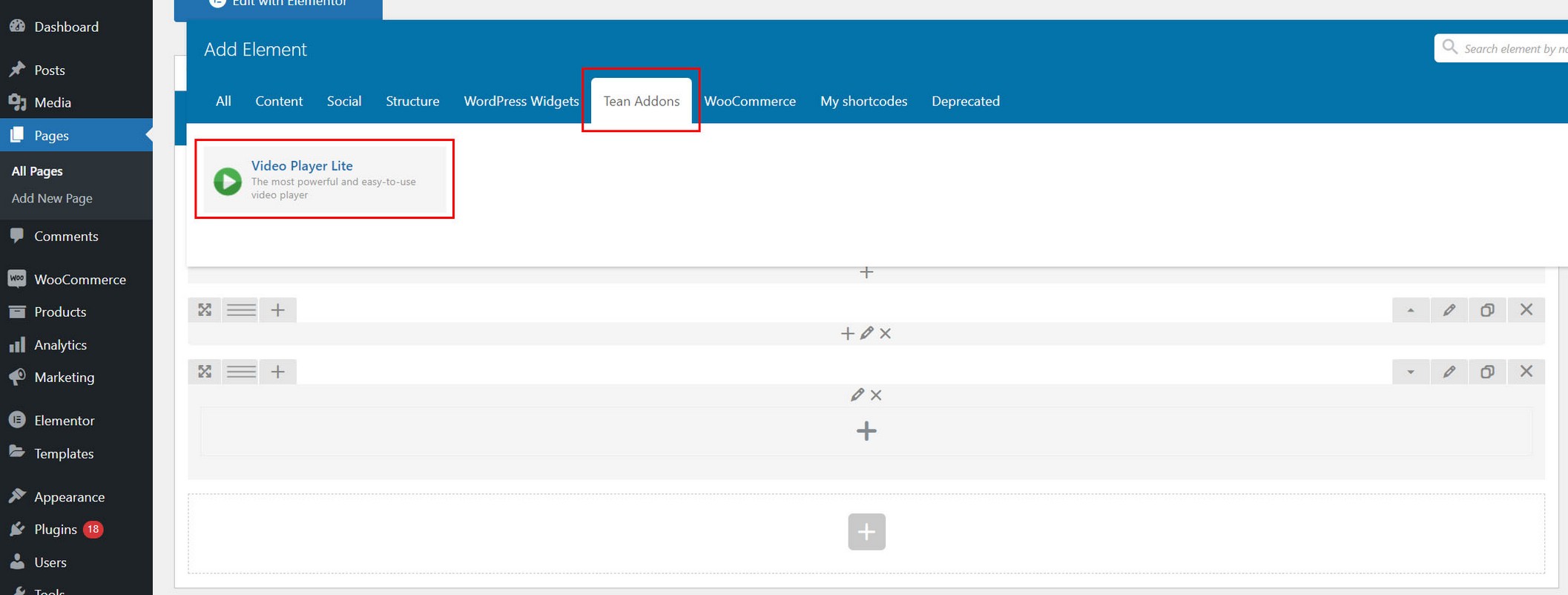Open the WordPress Widgets tab

click(x=521, y=101)
